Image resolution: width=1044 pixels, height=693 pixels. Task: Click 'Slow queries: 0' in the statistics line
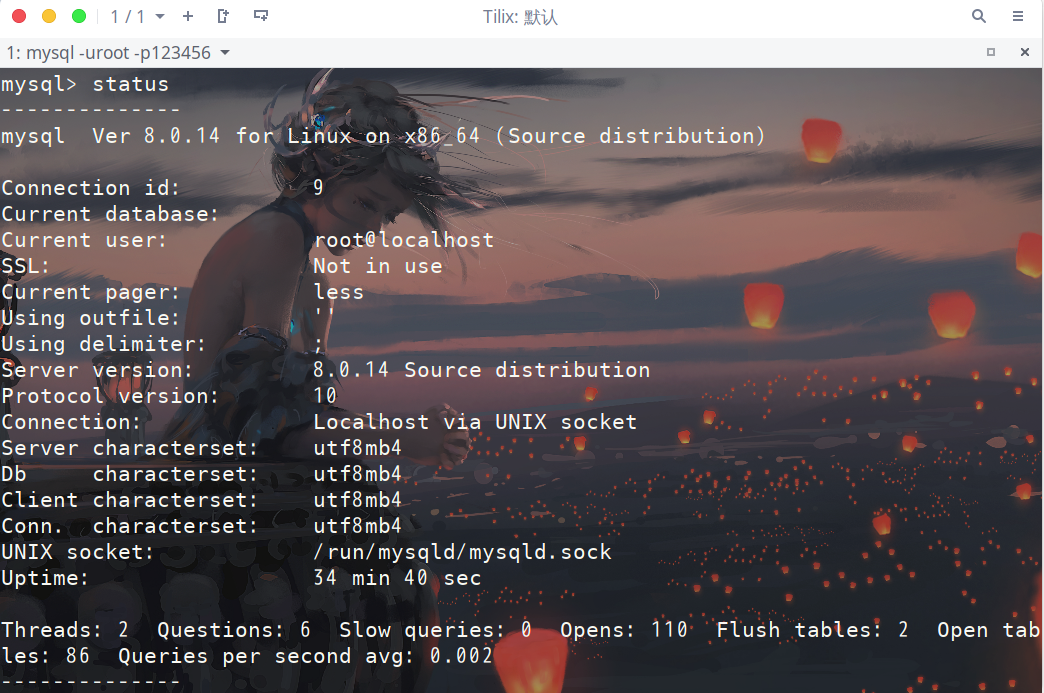[x=435, y=629]
